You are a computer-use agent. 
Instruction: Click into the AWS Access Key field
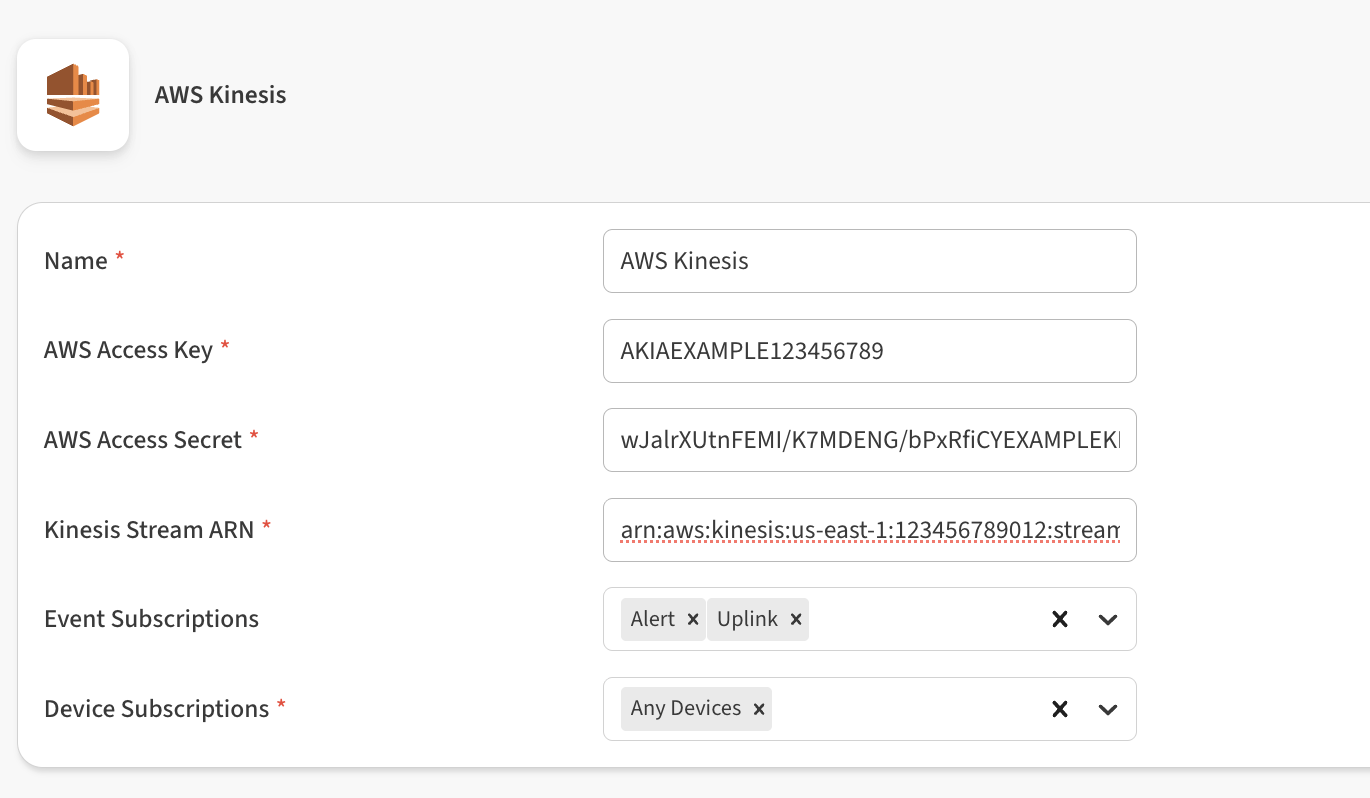869,351
